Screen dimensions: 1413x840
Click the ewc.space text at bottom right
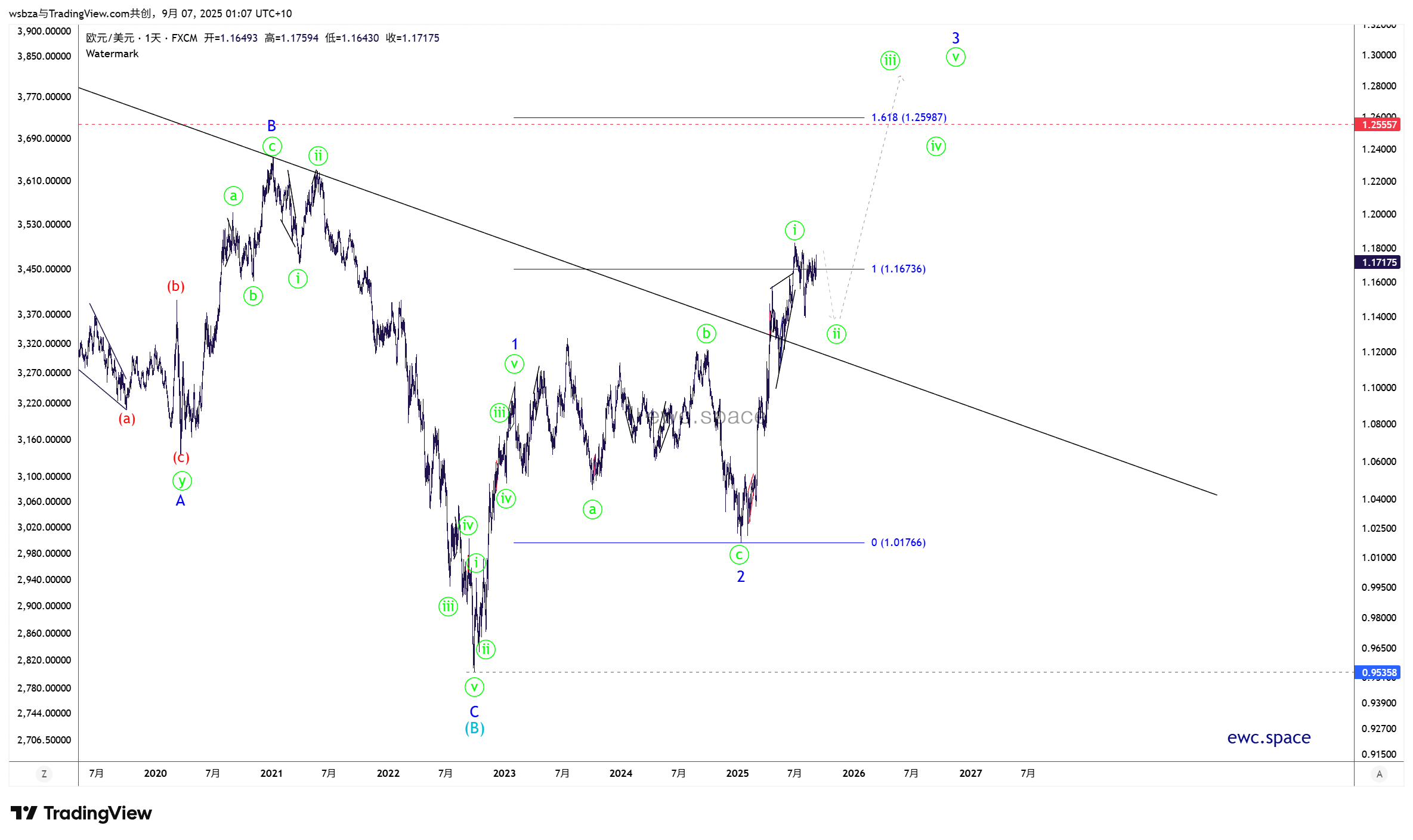pyautogui.click(x=1268, y=737)
